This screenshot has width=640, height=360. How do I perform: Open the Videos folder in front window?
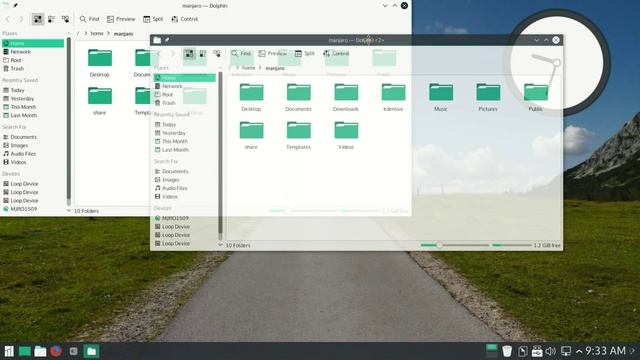point(346,135)
